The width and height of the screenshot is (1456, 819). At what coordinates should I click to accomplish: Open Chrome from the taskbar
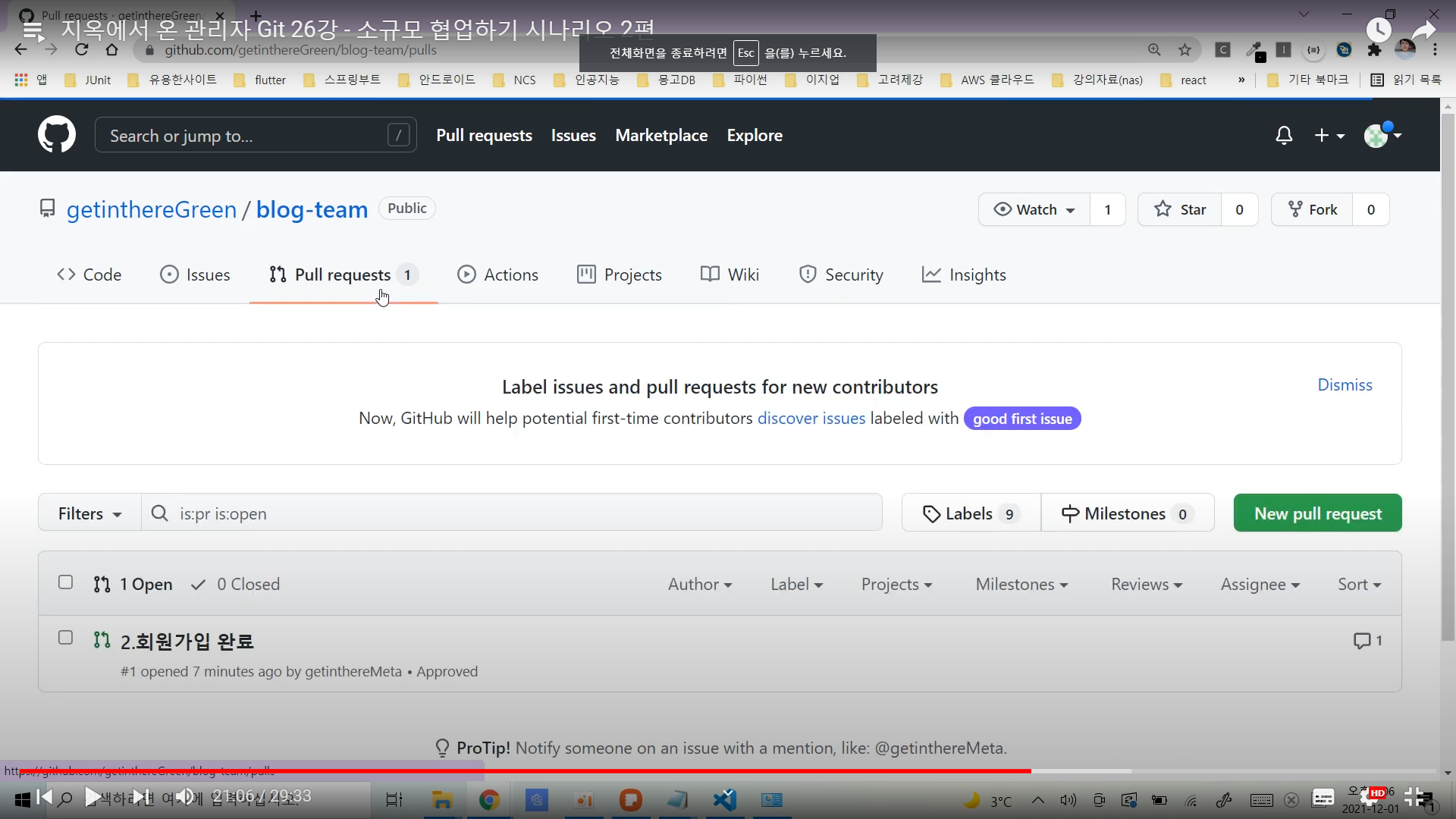tap(489, 800)
